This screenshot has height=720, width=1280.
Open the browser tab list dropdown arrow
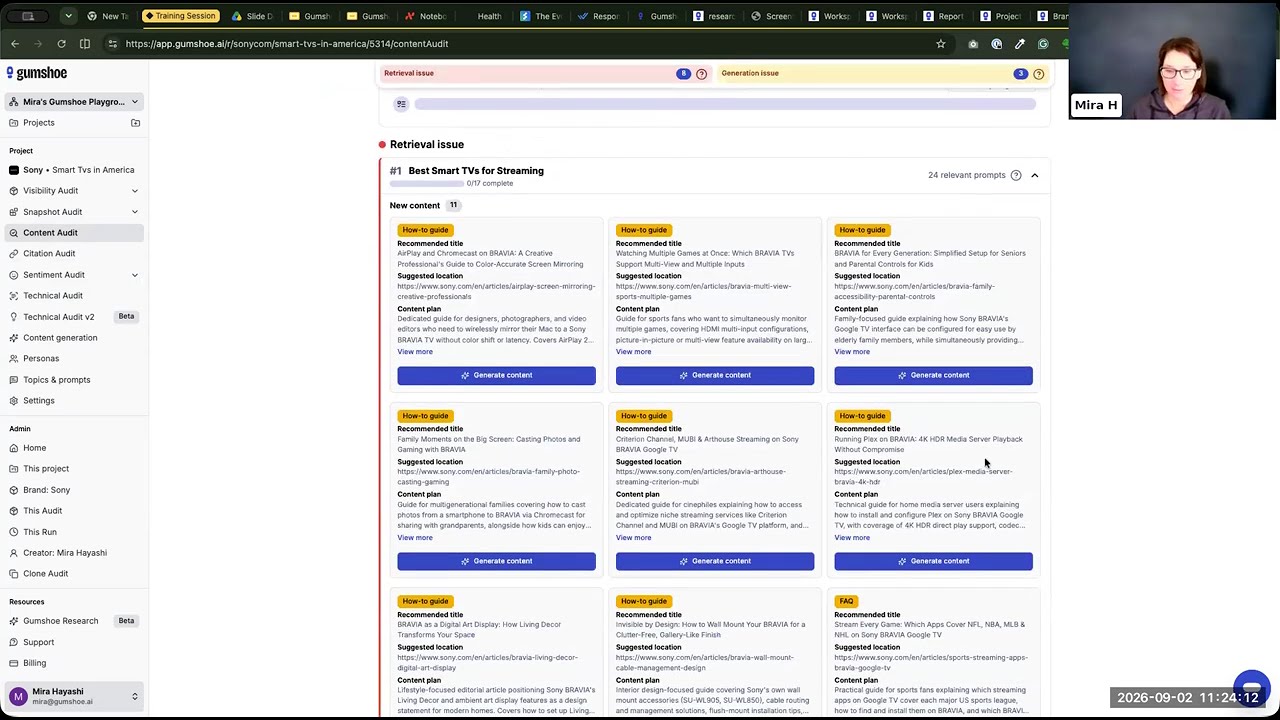68,16
